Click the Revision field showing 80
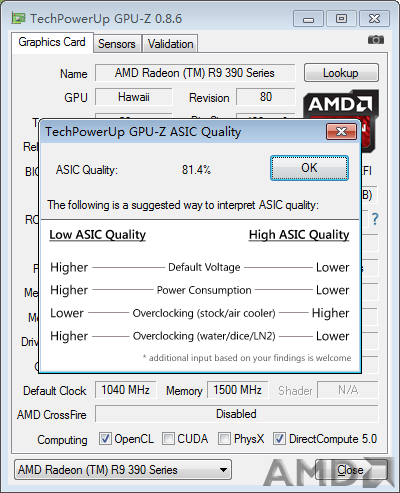The height and width of the screenshot is (493, 400). (x=266, y=97)
